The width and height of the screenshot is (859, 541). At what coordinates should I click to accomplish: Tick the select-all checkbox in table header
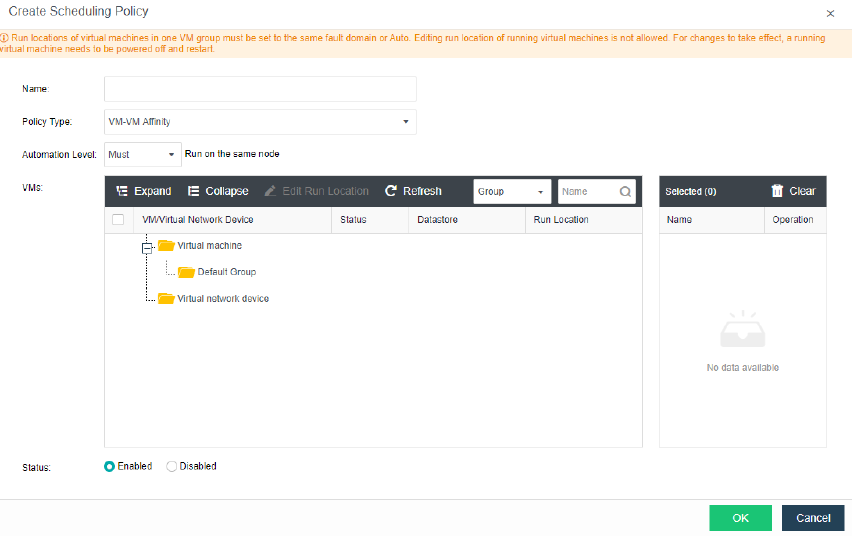tap(118, 220)
